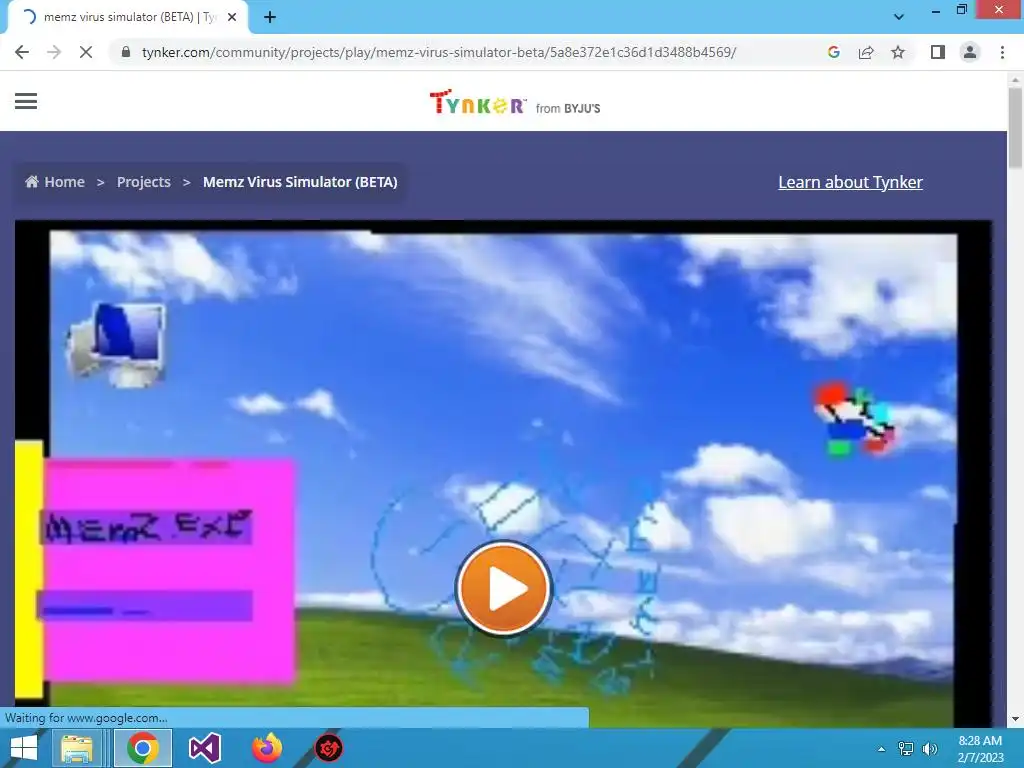Minimize the Chrome window
1024x768 pixels.
point(936,10)
